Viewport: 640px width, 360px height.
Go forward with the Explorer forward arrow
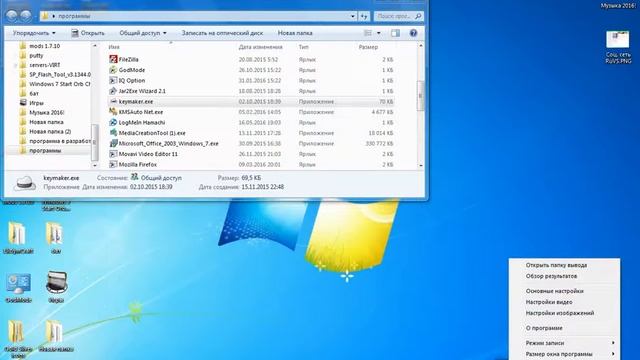coord(26,16)
